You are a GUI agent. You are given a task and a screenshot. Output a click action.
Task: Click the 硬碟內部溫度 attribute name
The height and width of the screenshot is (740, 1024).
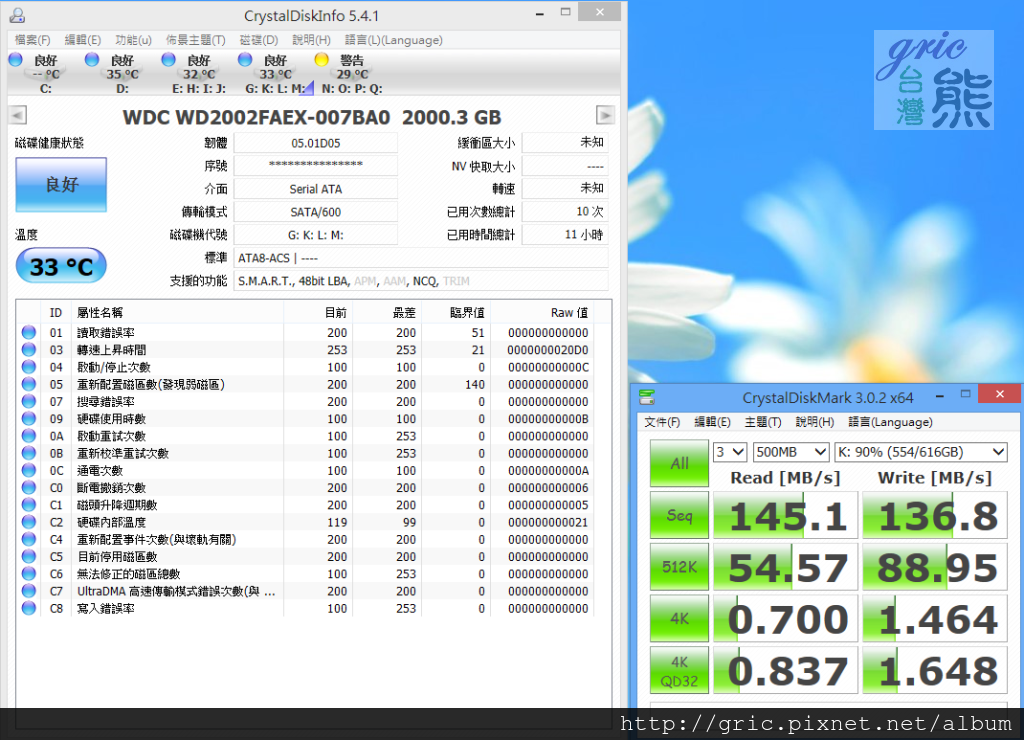click(112, 523)
